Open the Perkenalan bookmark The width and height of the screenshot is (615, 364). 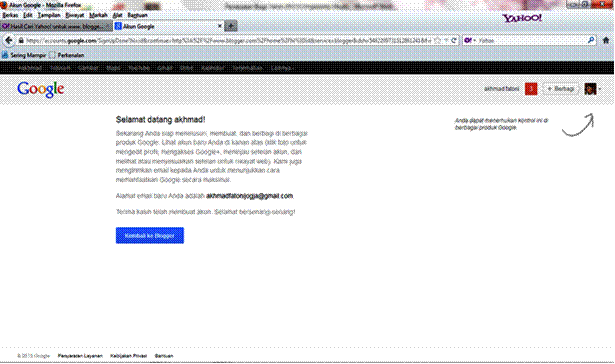point(67,55)
